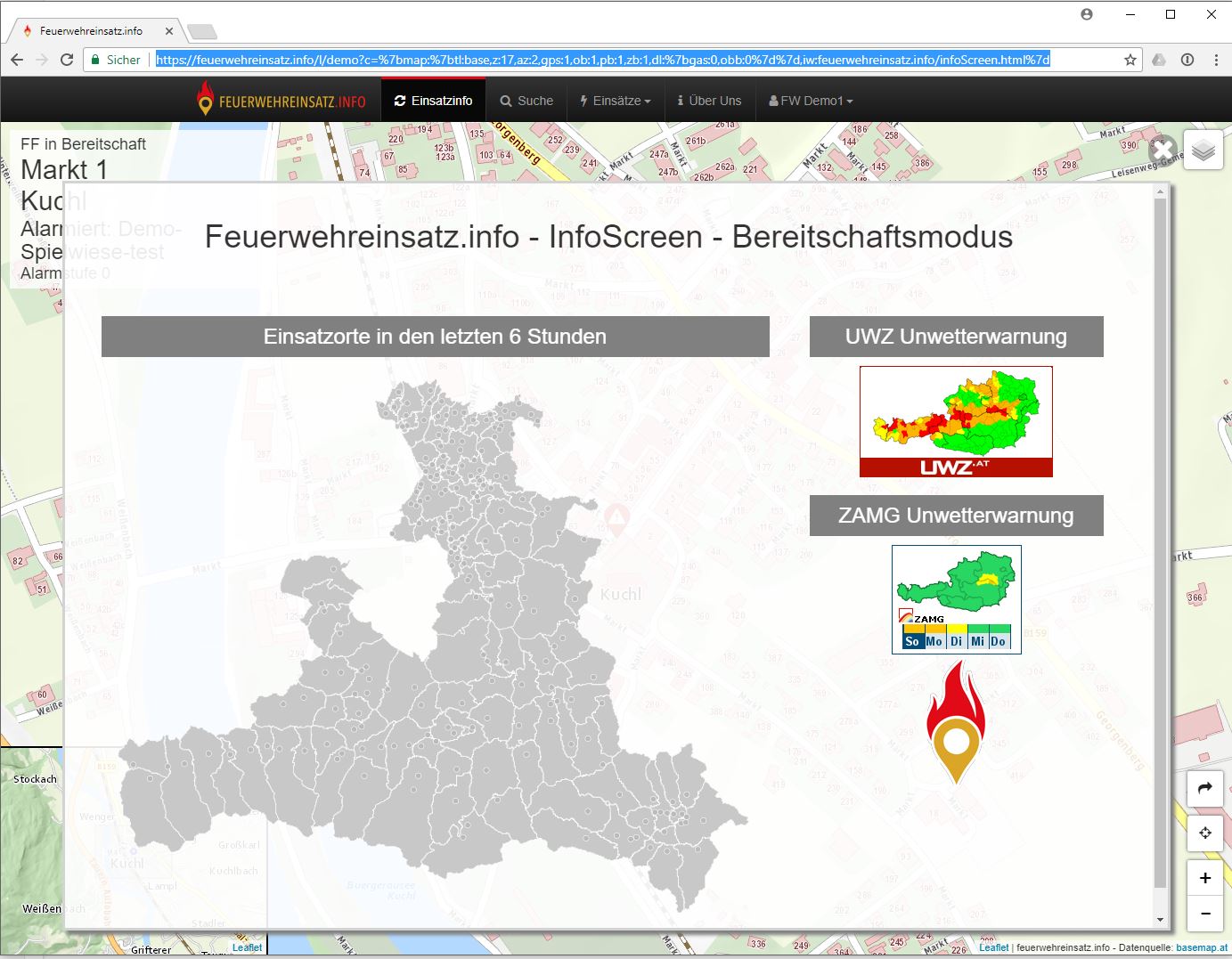Zoom in the map with plus
Screen dimensions: 1232x959
coord(1204,878)
